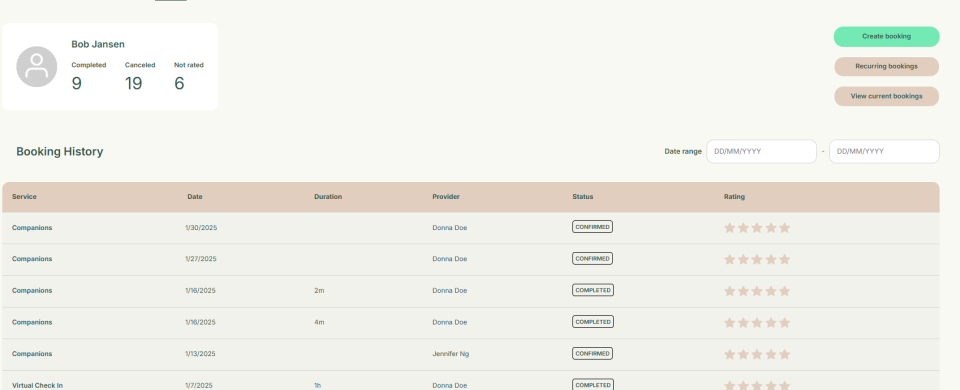The height and width of the screenshot is (390, 960).
Task: Select second star on 1/30/2025 booking
Action: pos(743,228)
